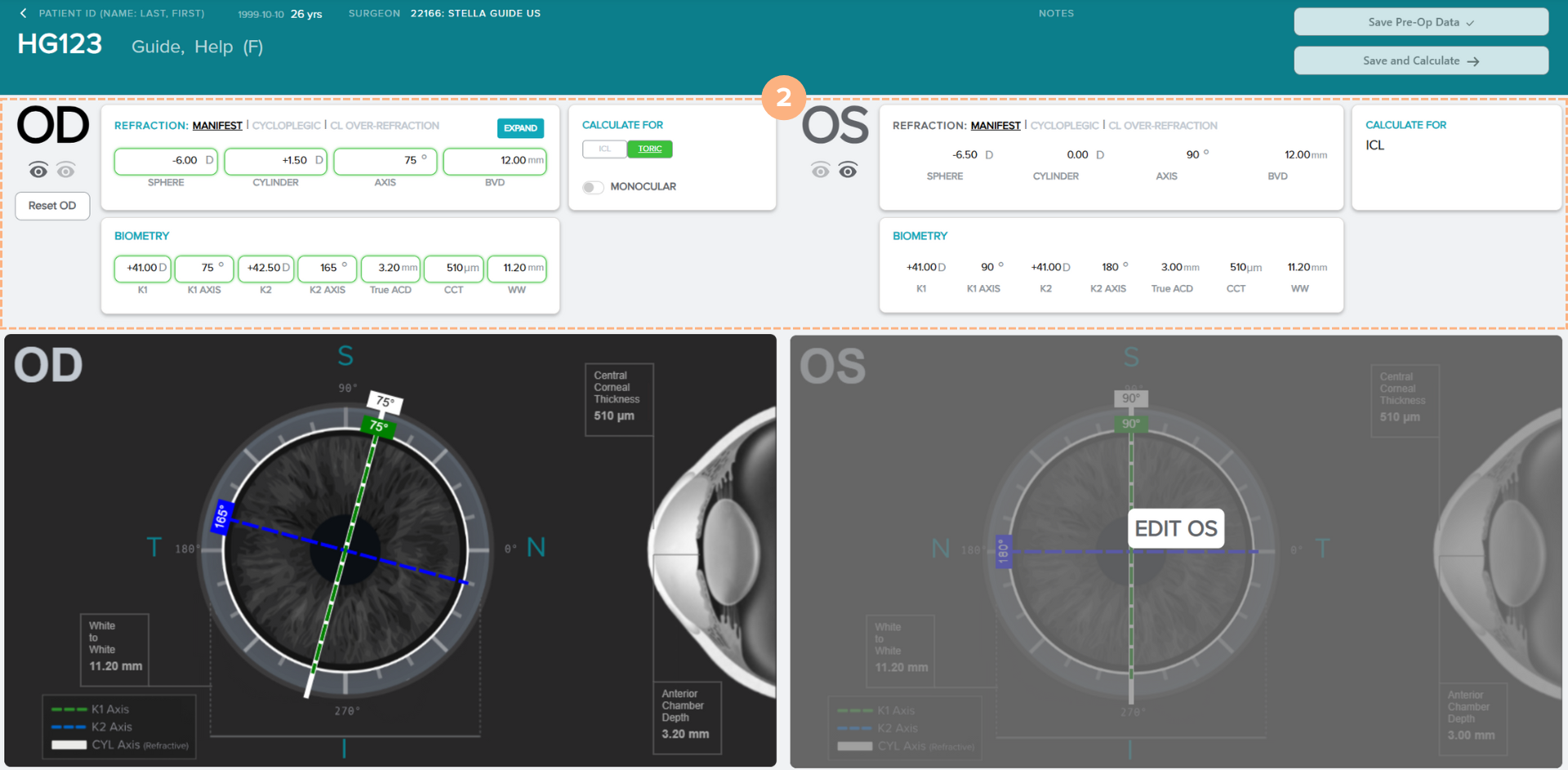Expand the OD refraction panel

point(520,128)
